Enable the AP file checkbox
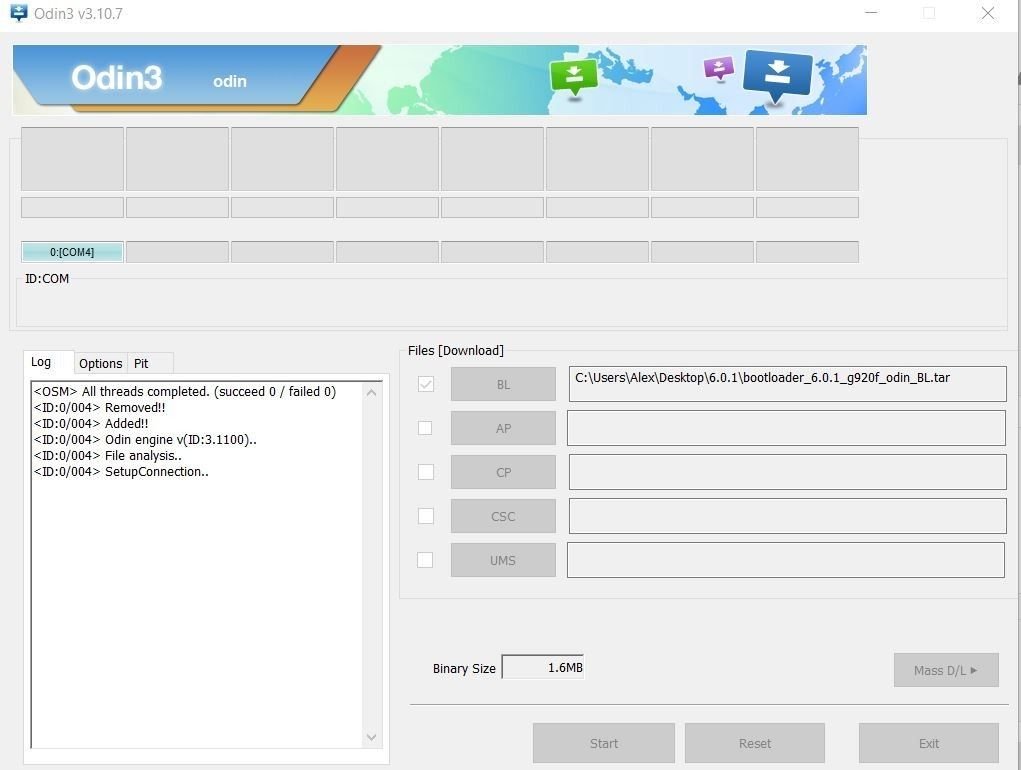Viewport: 1021px width, 770px height. point(425,428)
